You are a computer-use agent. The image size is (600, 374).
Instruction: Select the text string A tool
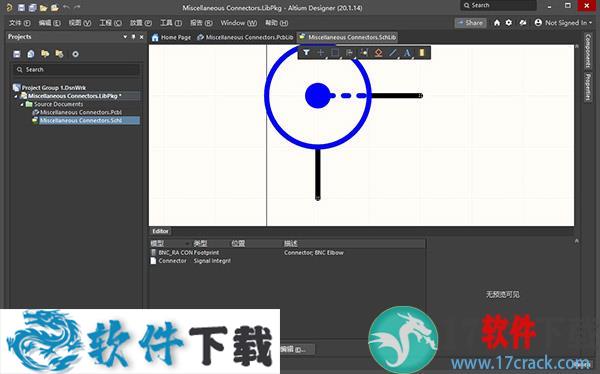(407, 52)
